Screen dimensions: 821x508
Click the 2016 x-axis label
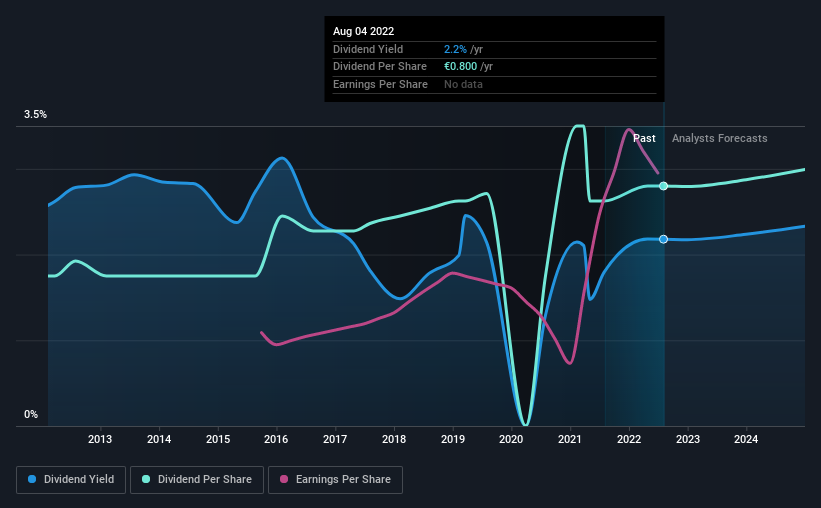tap(276, 439)
